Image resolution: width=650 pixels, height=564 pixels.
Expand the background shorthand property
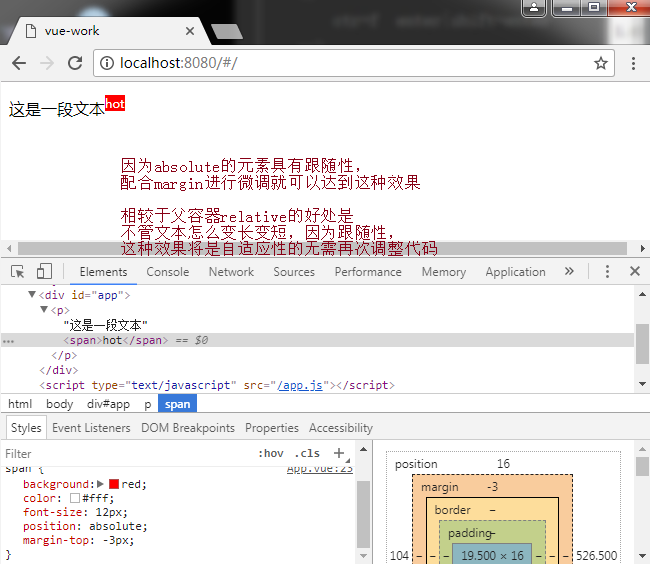(x=100, y=484)
